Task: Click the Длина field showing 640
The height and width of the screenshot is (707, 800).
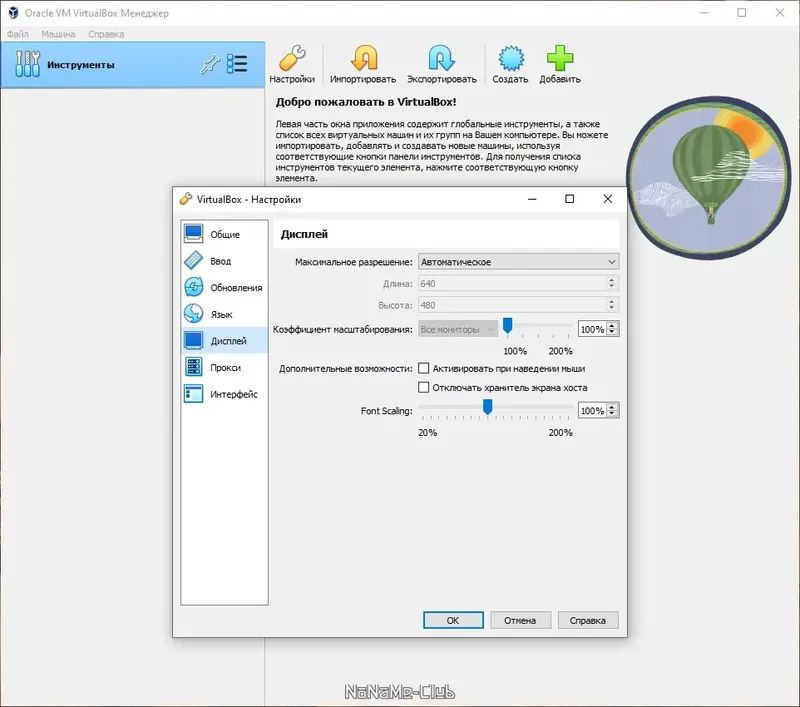Action: tap(512, 284)
